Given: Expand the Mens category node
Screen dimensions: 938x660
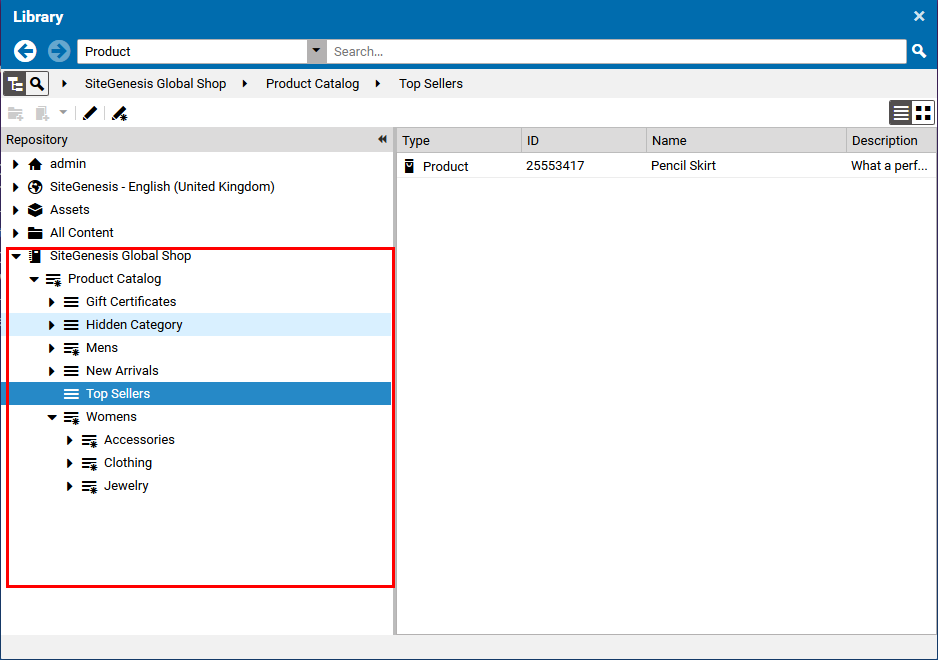Looking at the screenshot, I should coord(52,348).
